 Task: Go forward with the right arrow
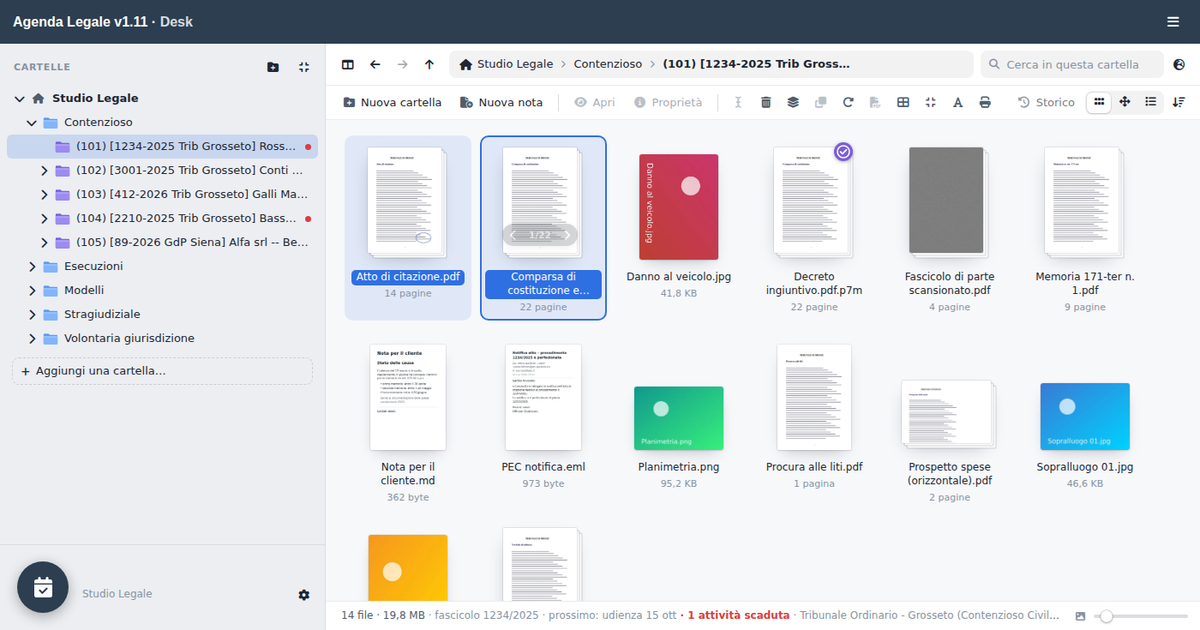click(402, 64)
